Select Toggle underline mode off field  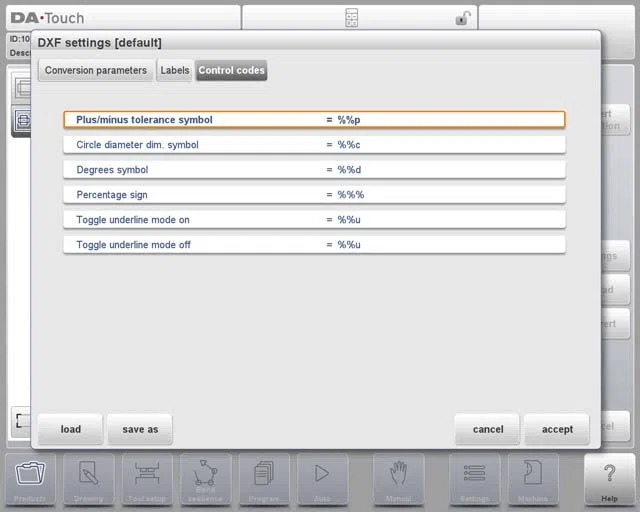pyautogui.click(x=314, y=245)
